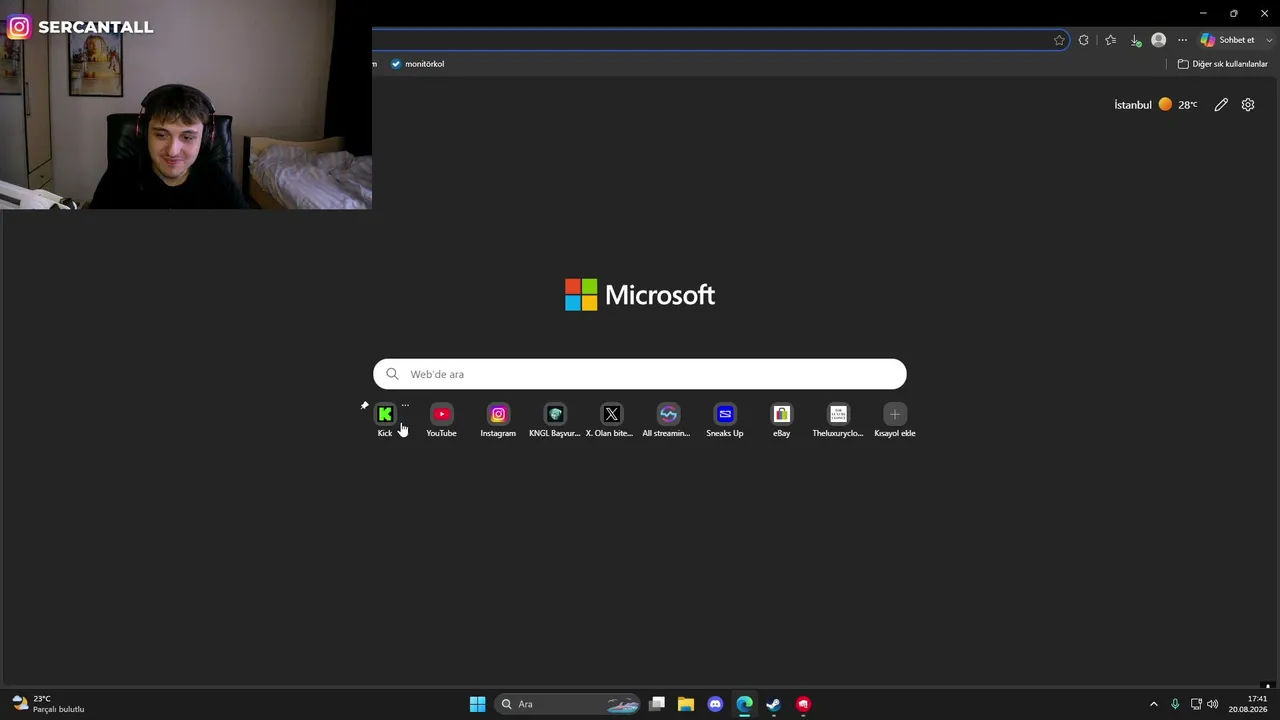Click the Sohbet et Copilot button
Viewport: 1280px width, 720px height.
coord(1228,40)
